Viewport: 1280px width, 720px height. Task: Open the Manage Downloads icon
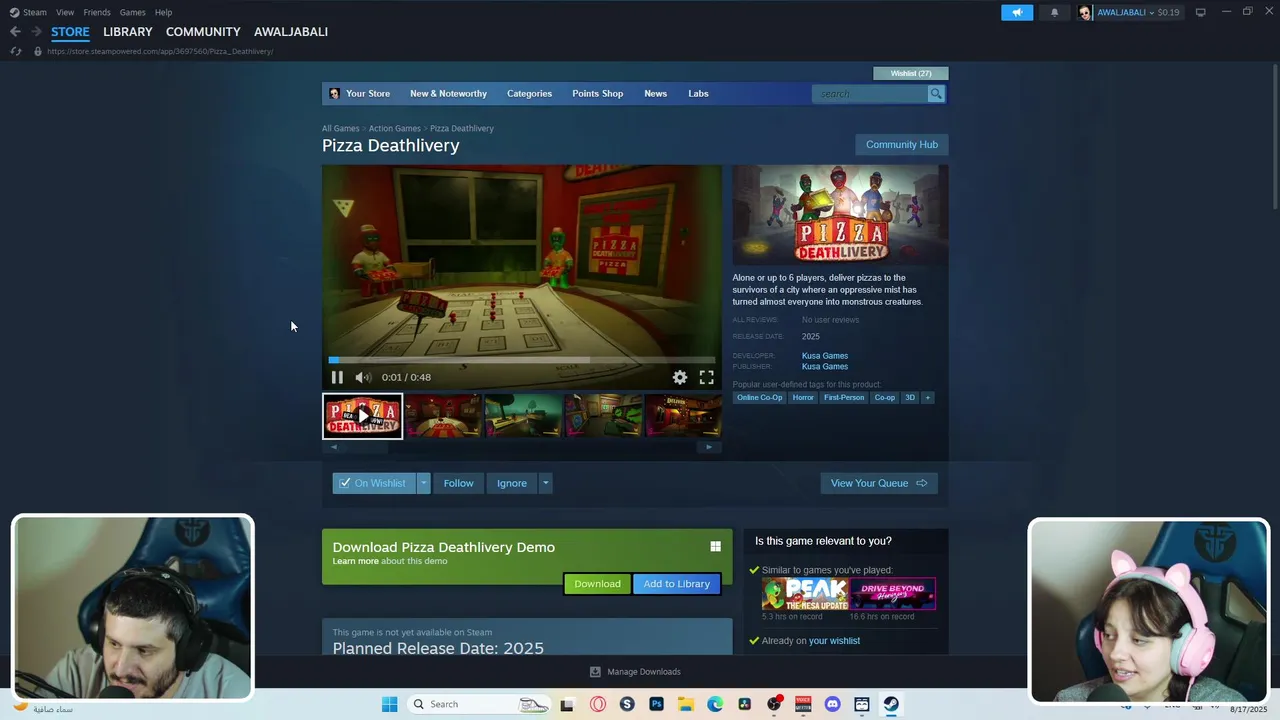tap(595, 672)
